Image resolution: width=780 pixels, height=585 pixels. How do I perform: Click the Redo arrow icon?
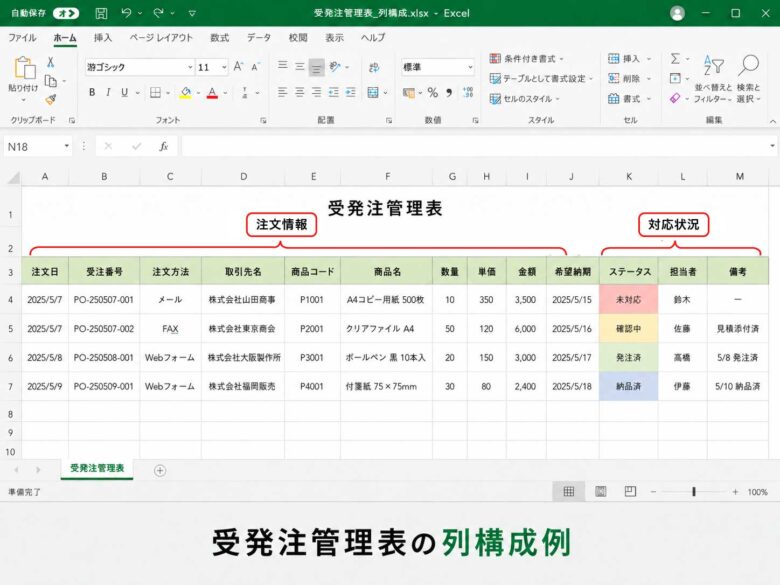click(x=159, y=13)
